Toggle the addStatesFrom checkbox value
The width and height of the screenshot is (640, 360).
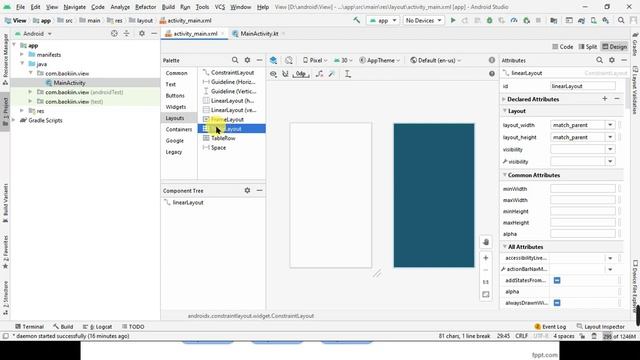coord(557,280)
